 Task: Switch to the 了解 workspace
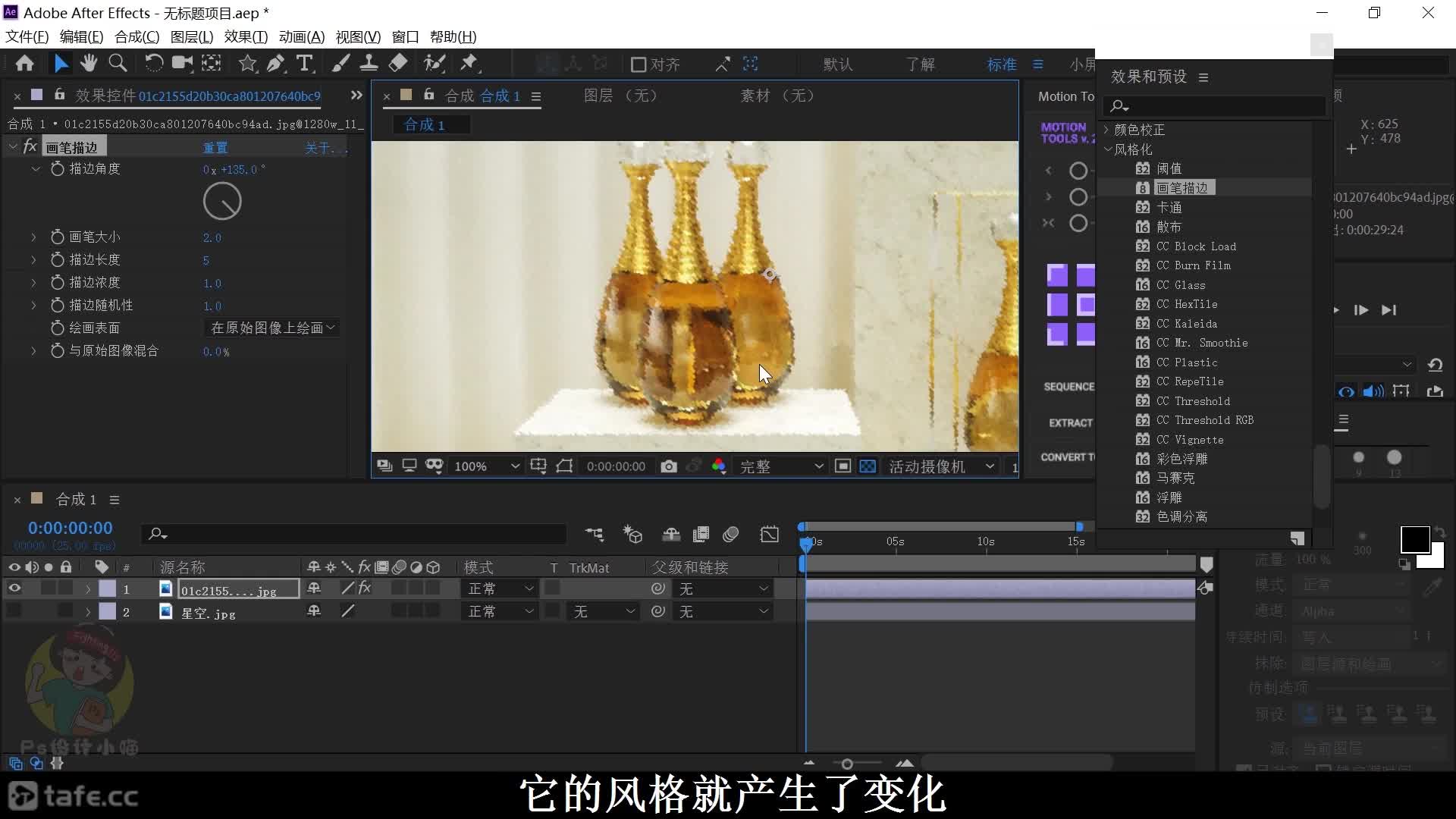921,64
